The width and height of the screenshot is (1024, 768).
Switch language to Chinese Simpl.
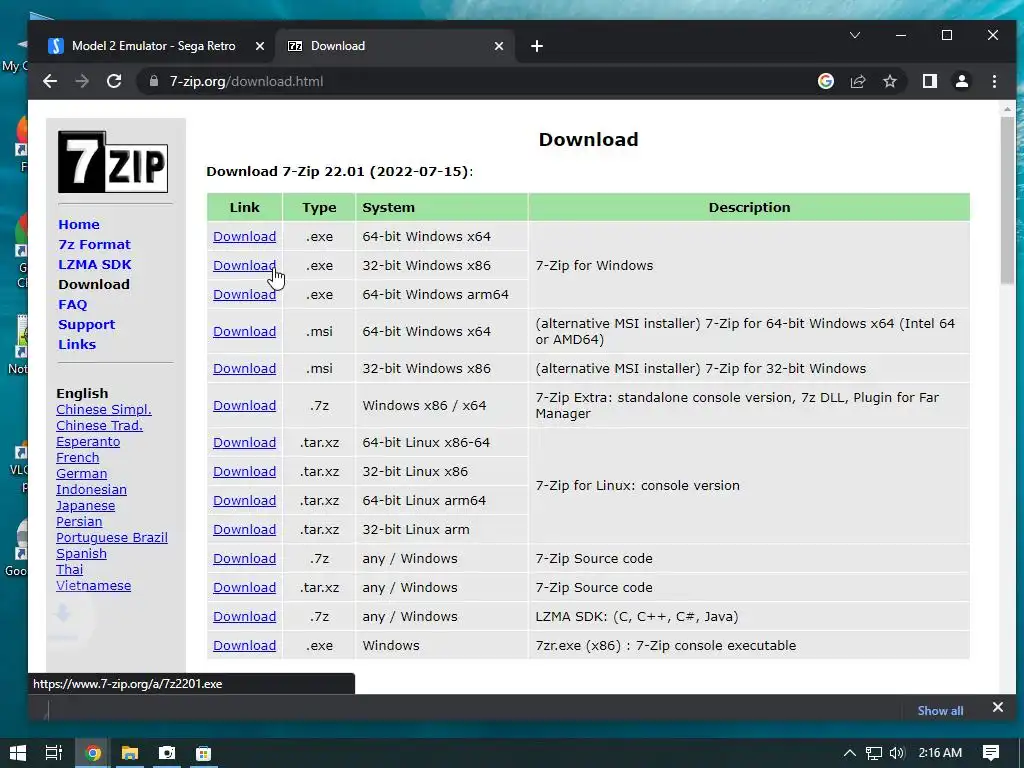[104, 409]
